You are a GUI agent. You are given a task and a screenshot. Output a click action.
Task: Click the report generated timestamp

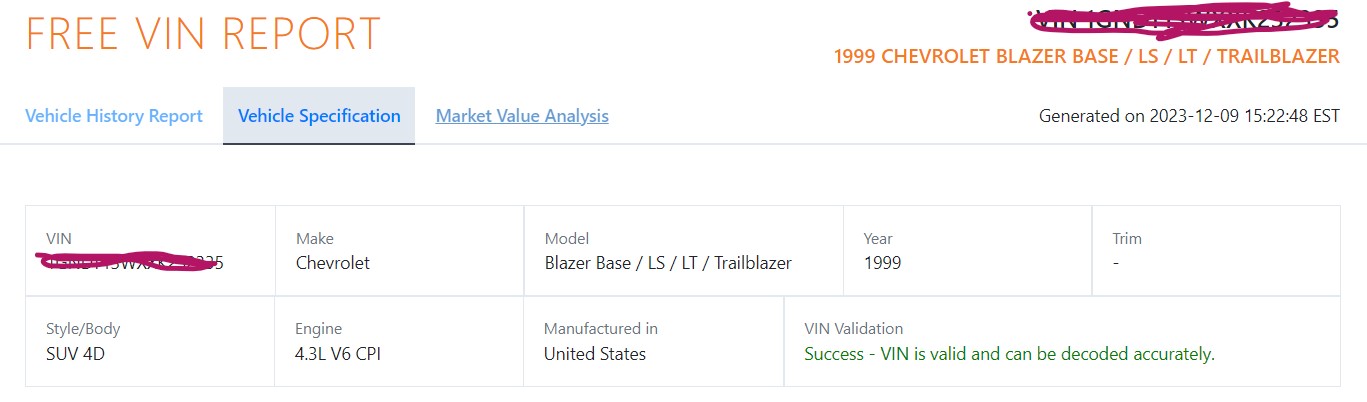pyautogui.click(x=1189, y=116)
